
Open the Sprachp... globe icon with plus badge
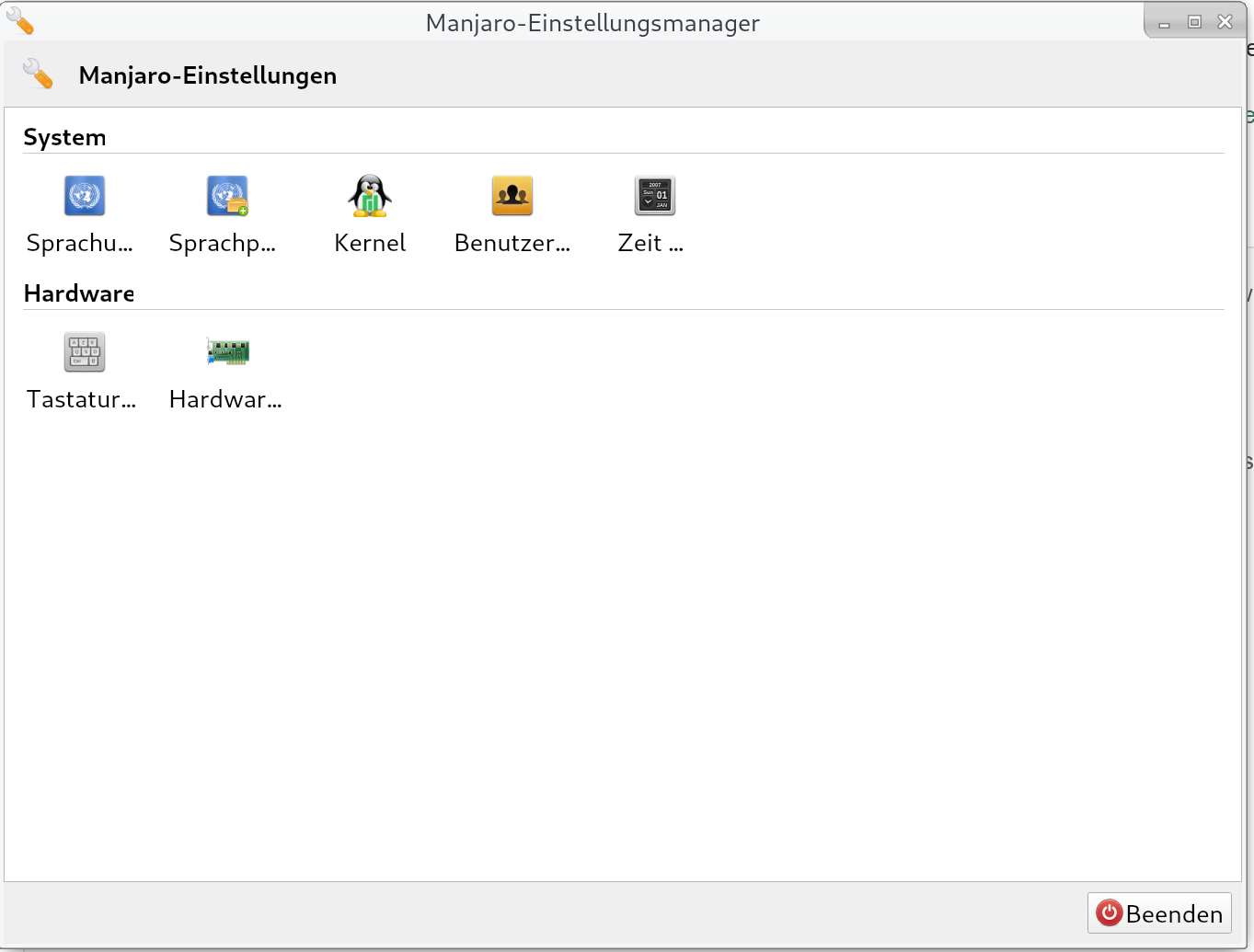click(x=227, y=196)
